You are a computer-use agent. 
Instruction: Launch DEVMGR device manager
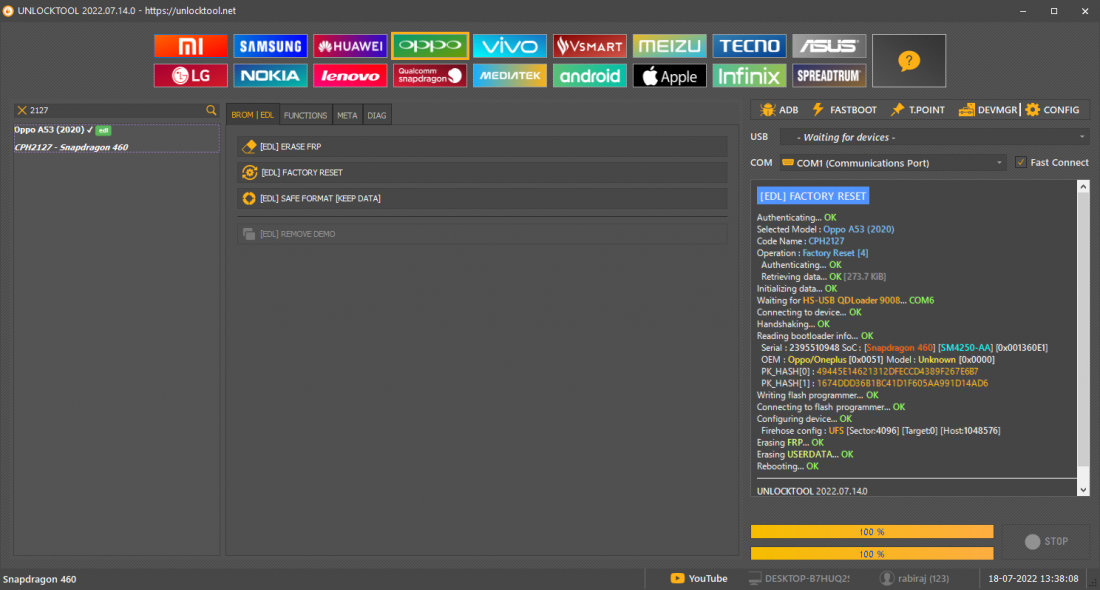(x=988, y=110)
